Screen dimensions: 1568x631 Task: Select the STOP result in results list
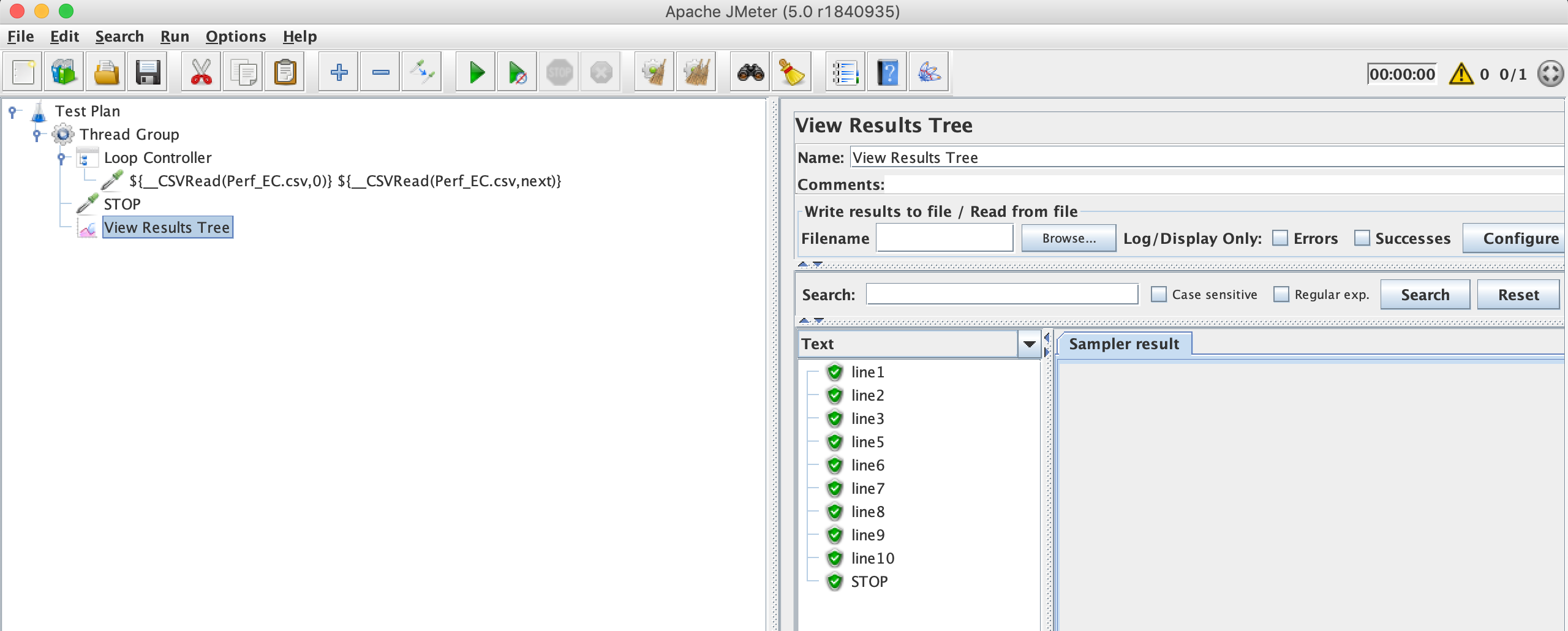pos(869,582)
